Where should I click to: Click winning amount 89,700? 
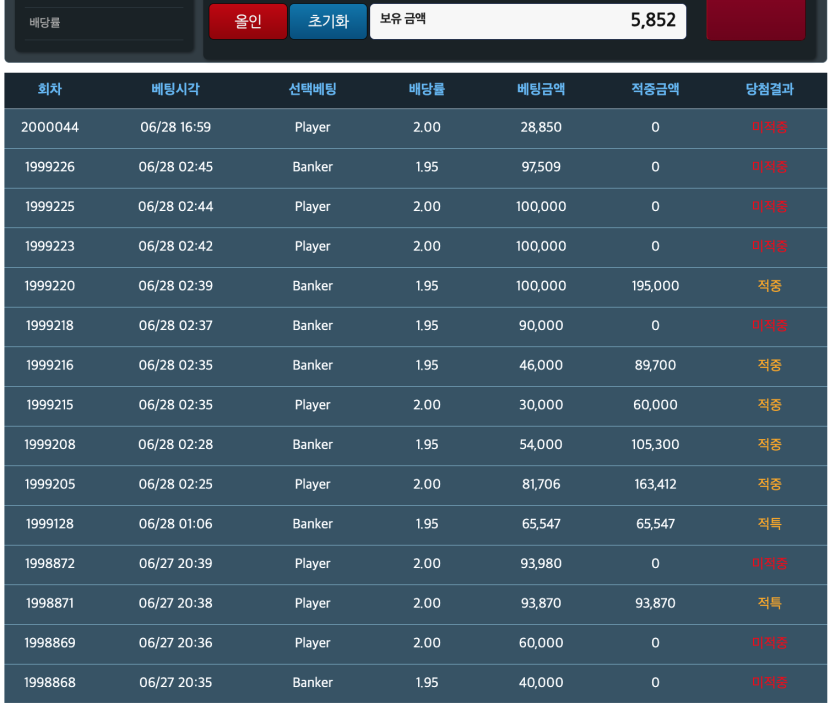(x=656, y=365)
